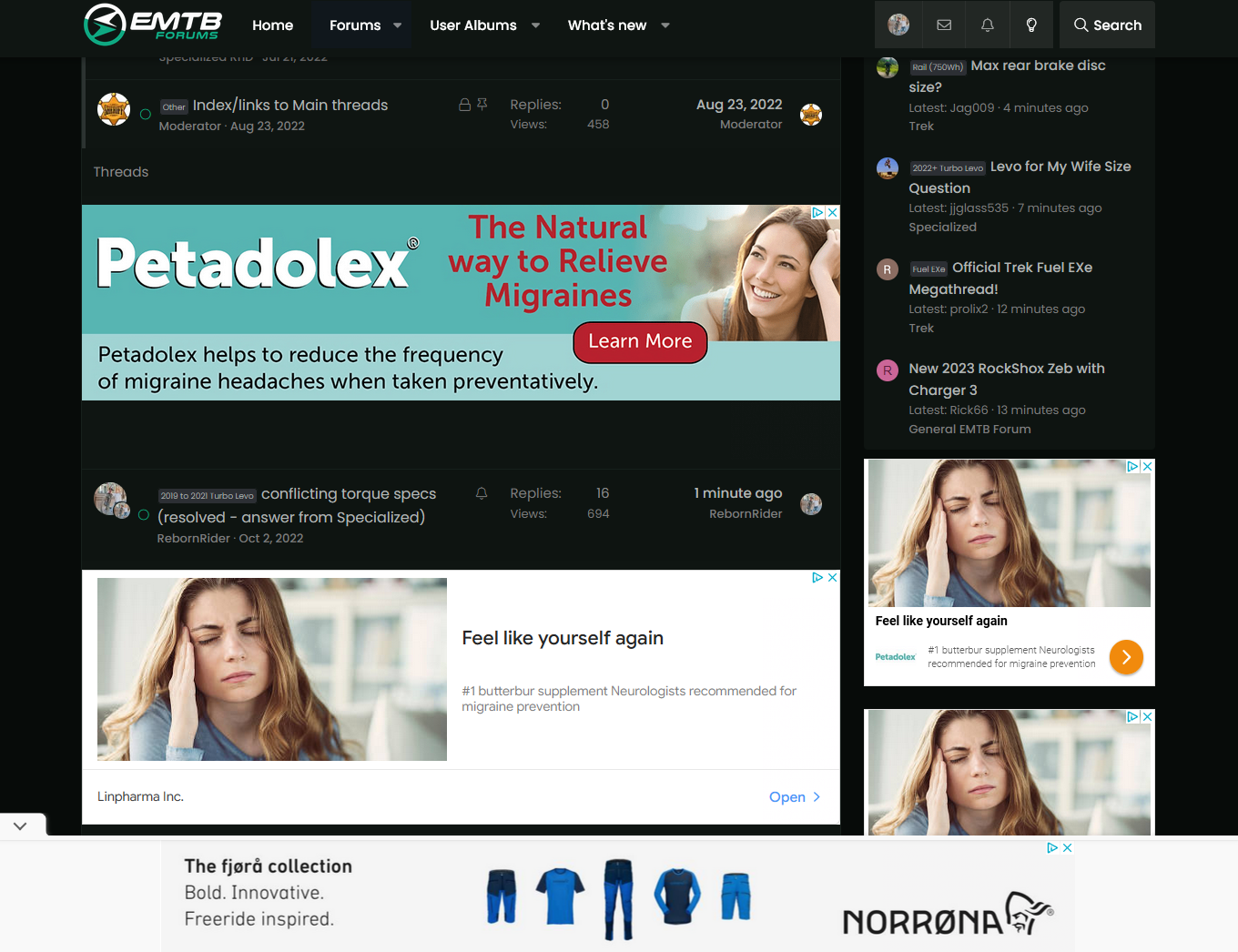Open New 2023 RockShox Zeb with Charger 3

point(1007,380)
